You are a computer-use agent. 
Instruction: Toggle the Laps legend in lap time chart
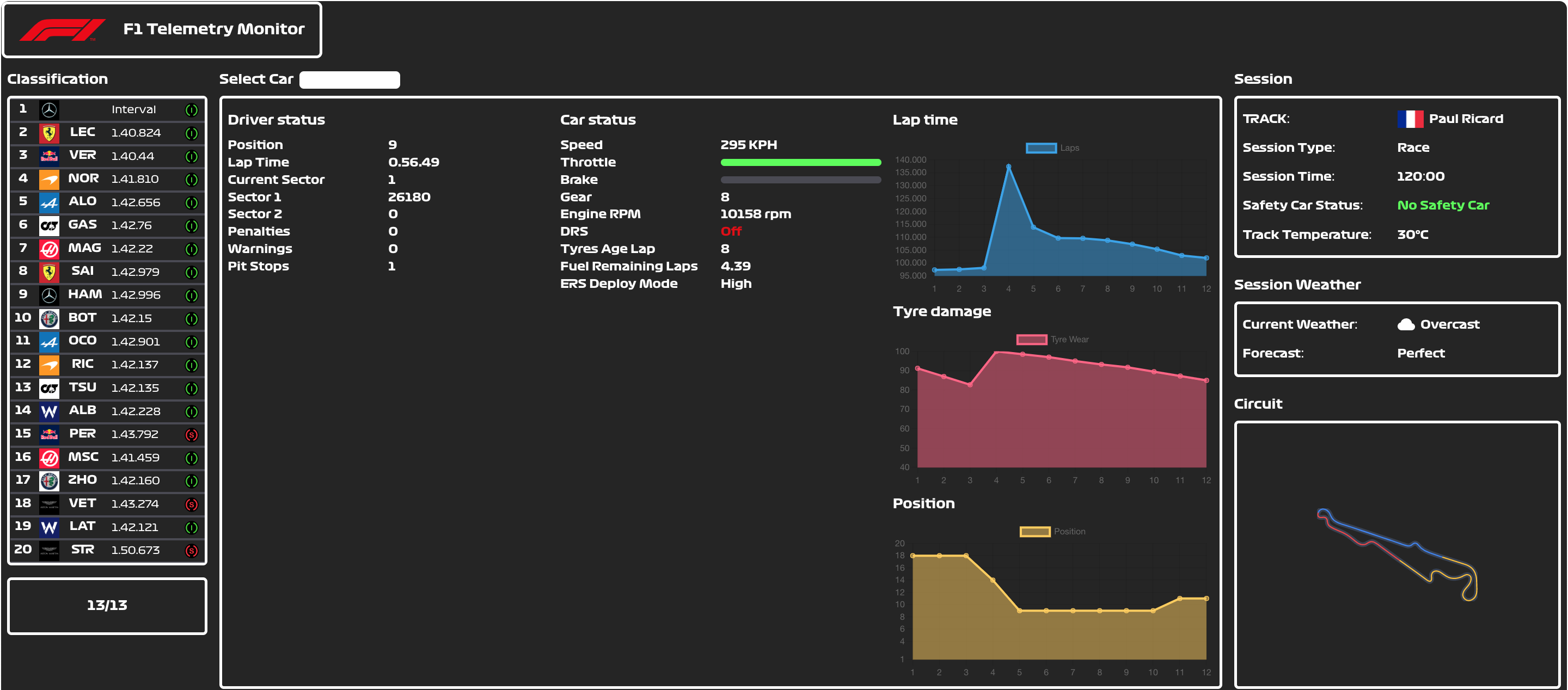[1041, 148]
